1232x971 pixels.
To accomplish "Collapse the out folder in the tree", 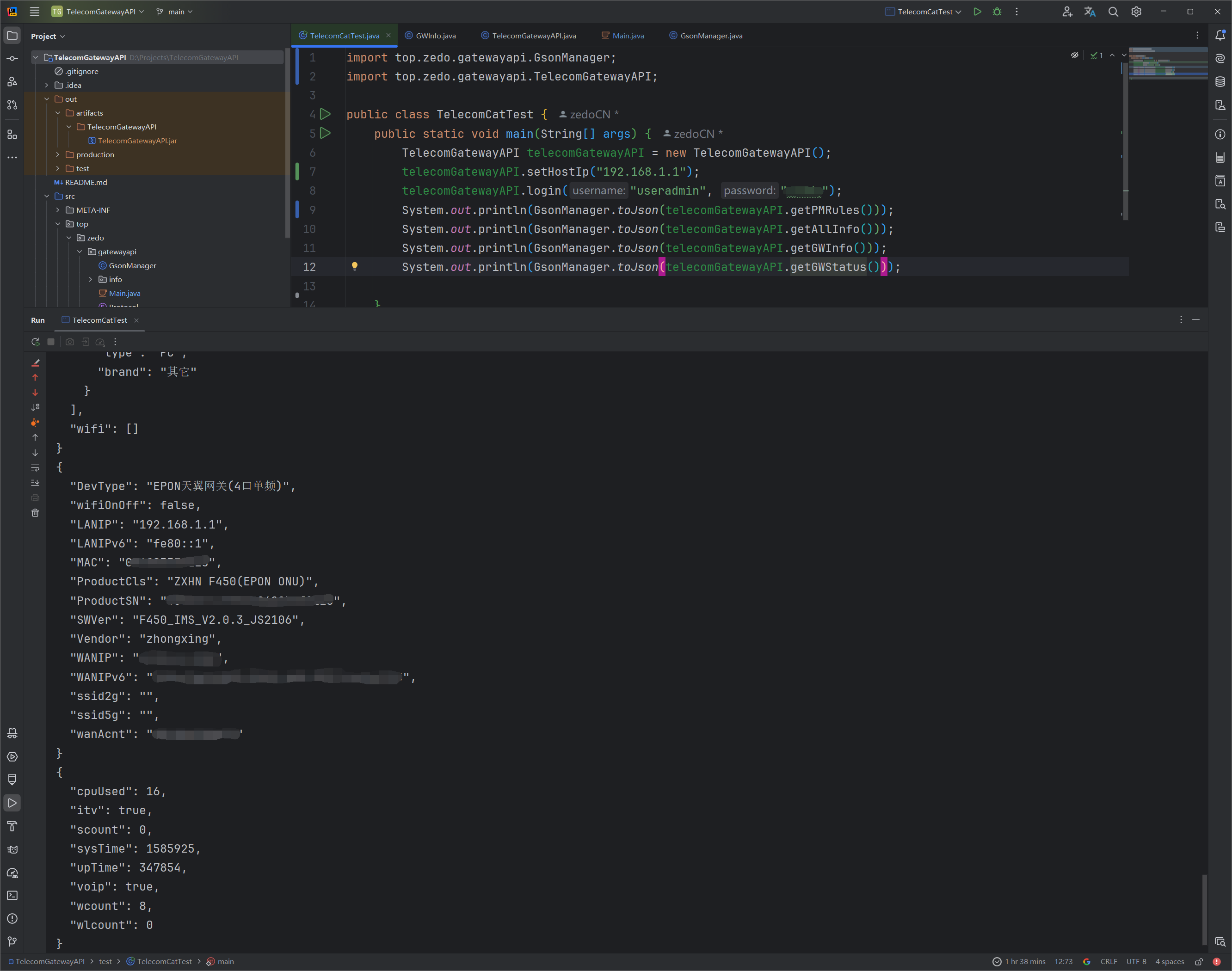I will coord(47,99).
